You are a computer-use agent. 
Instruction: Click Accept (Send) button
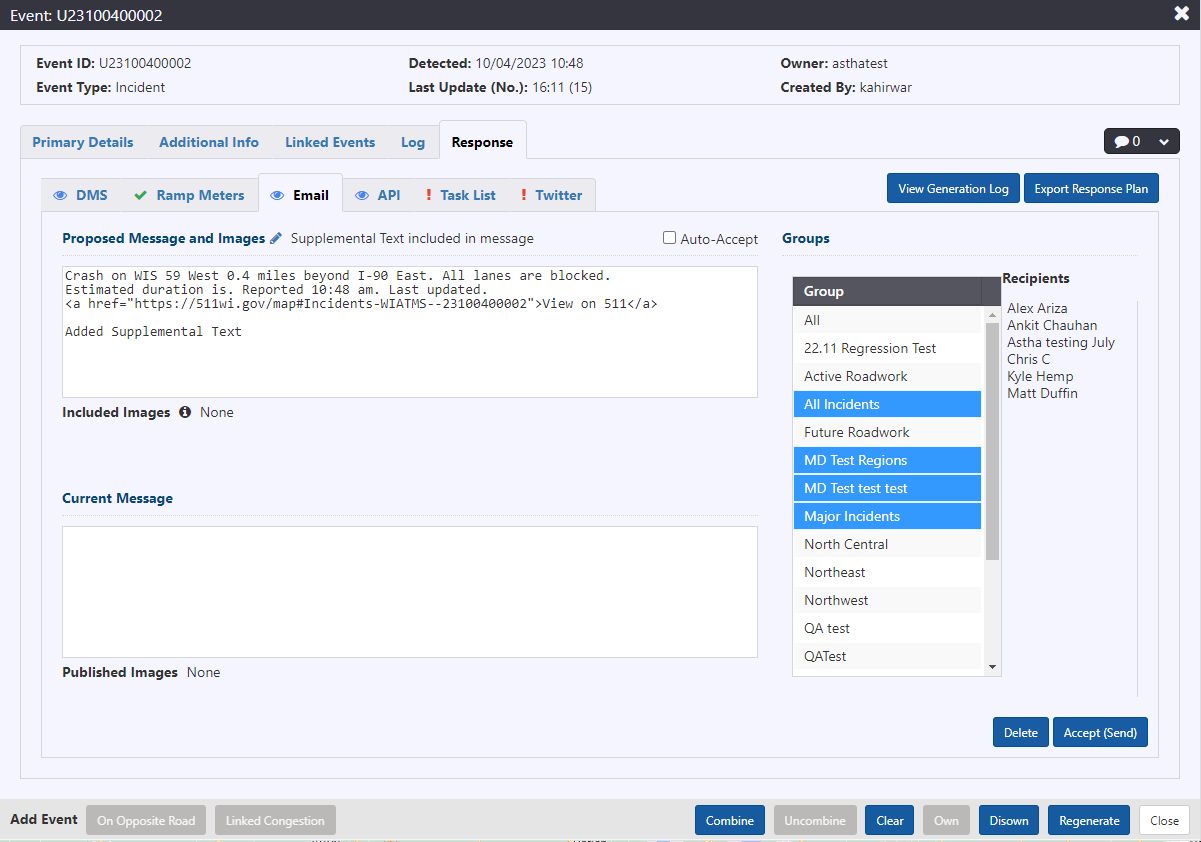[x=1100, y=732]
